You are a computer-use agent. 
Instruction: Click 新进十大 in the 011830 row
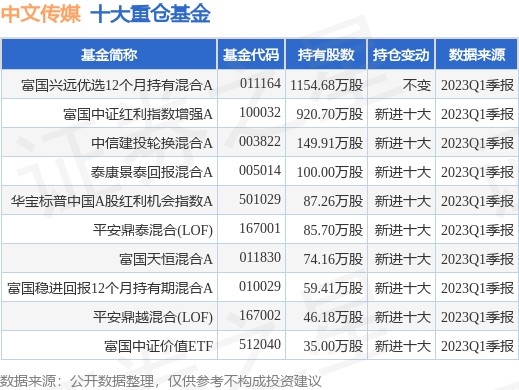(x=403, y=259)
